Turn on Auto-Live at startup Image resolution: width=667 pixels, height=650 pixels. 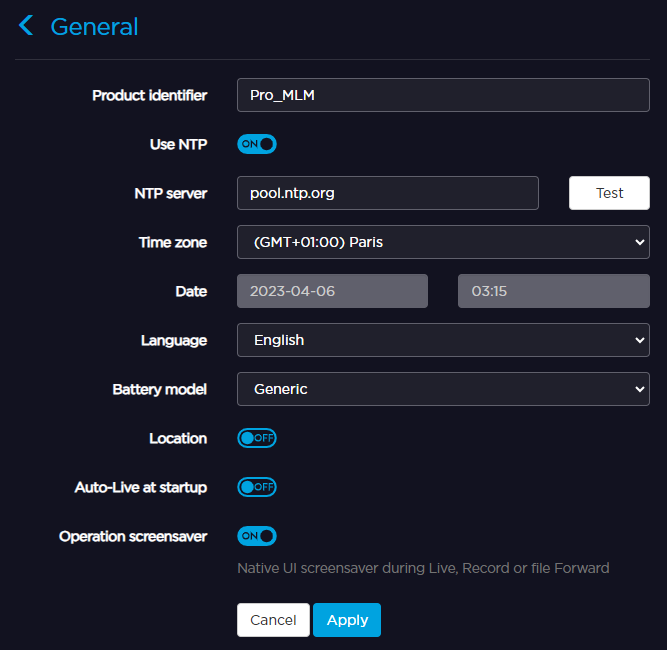[x=256, y=487]
